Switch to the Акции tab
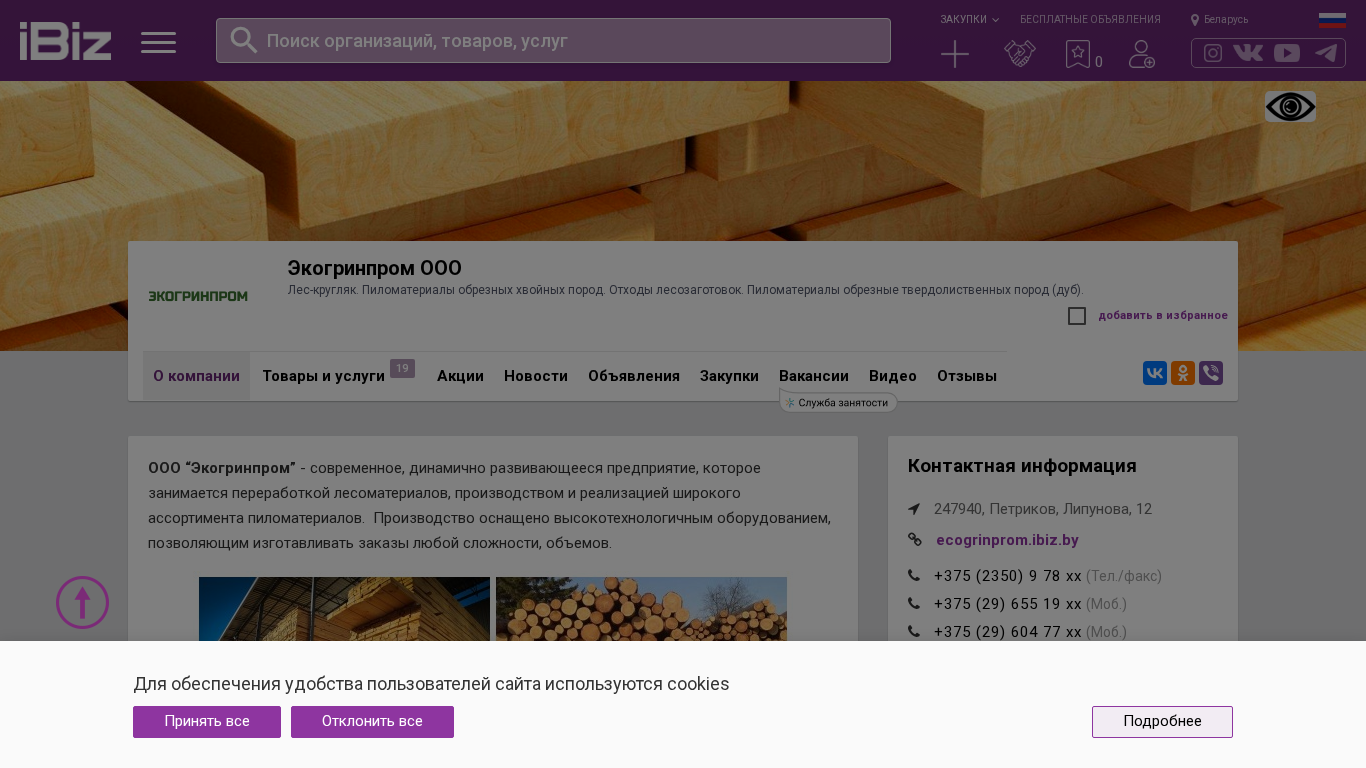 click(460, 376)
